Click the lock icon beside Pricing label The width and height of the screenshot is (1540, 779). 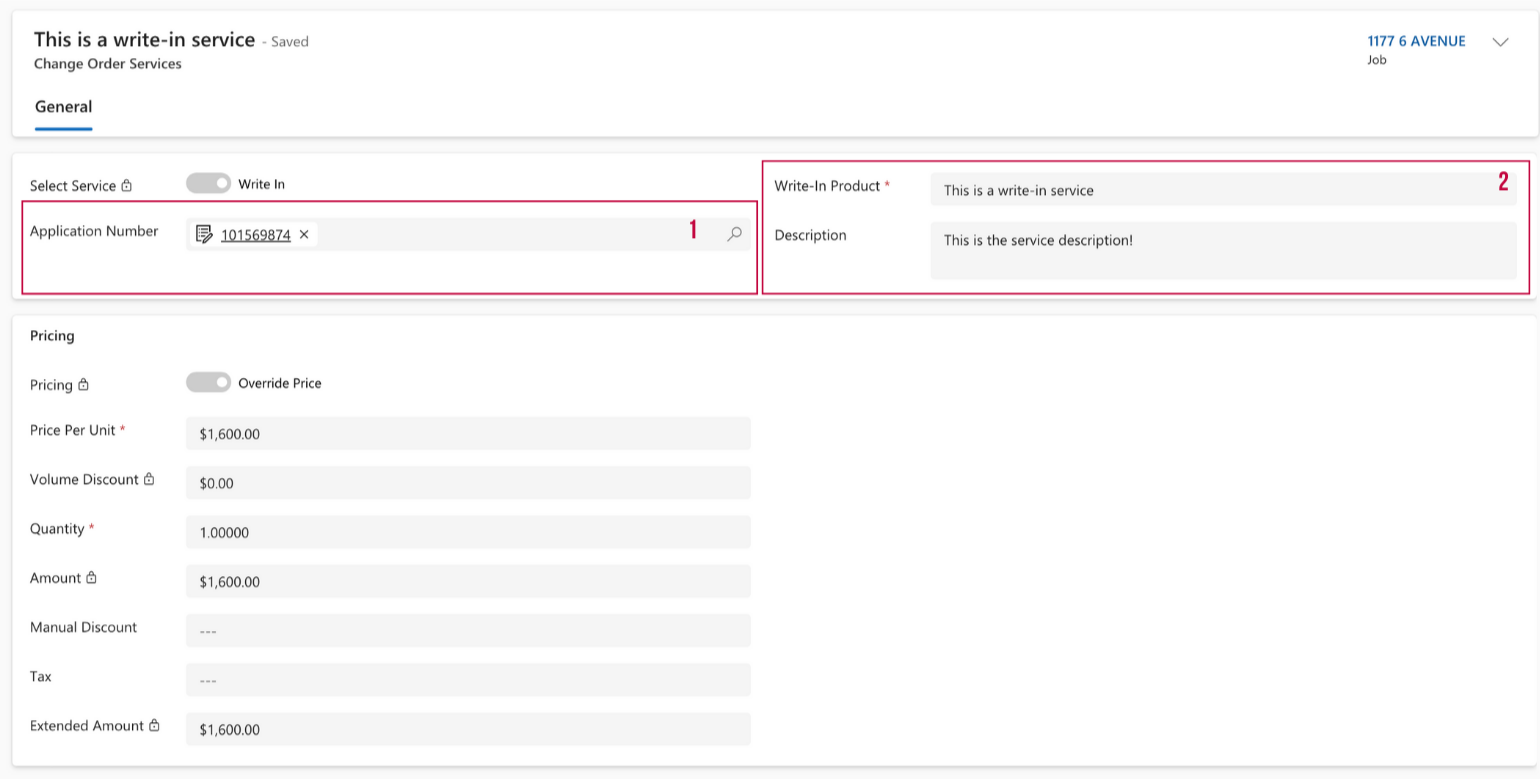coord(84,385)
